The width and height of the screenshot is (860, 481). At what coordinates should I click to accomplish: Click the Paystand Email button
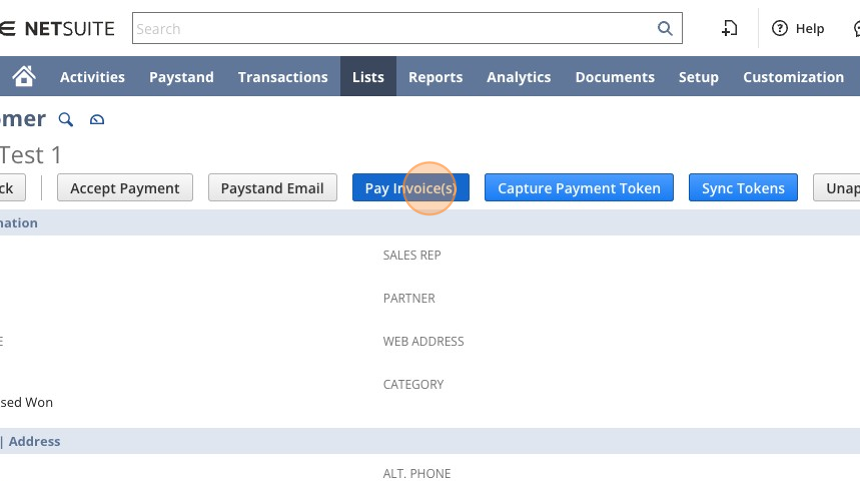pyautogui.click(x=273, y=188)
